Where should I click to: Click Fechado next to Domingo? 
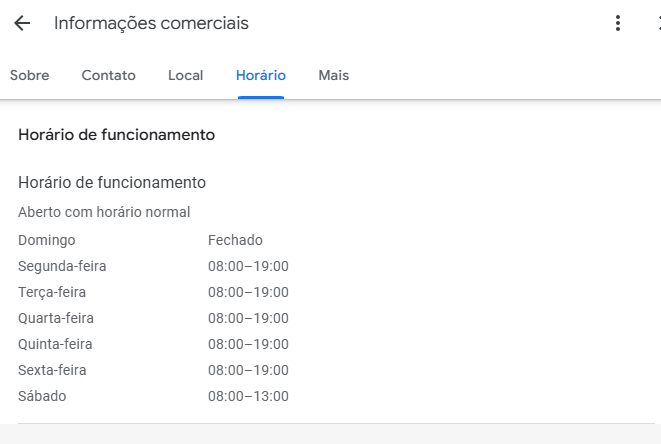click(235, 240)
